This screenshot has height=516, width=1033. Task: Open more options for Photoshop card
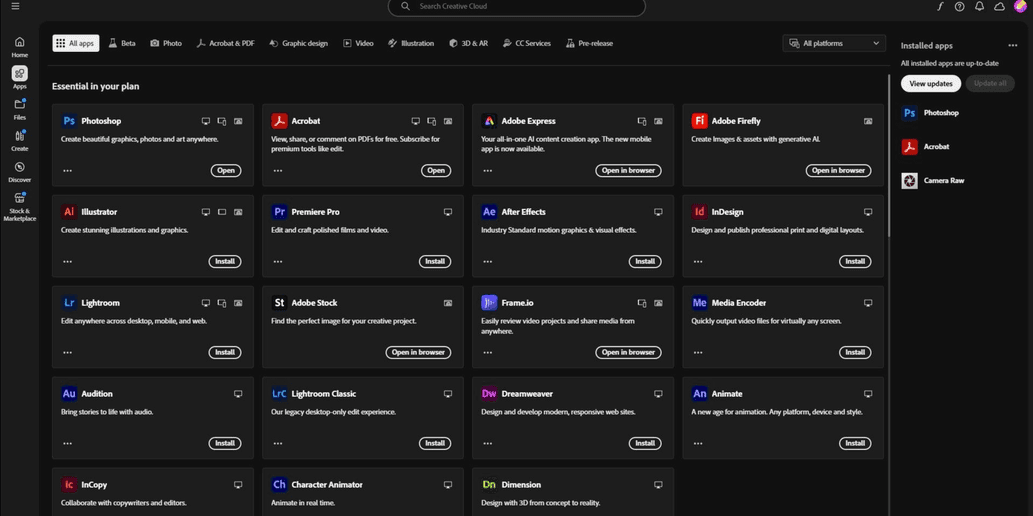[x=68, y=171]
